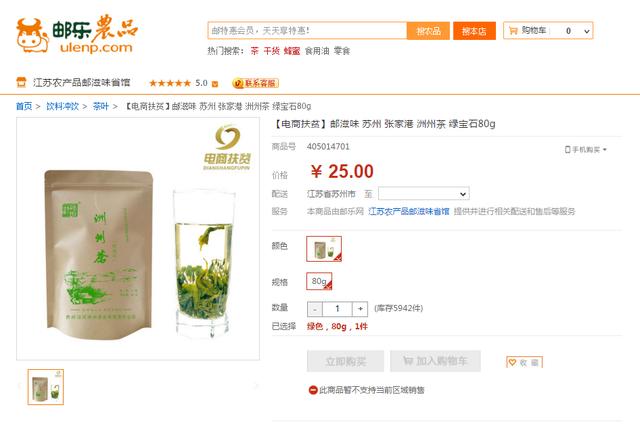This screenshot has width=640, height=426.
Task: Select the 80g specification option
Action: click(x=319, y=281)
